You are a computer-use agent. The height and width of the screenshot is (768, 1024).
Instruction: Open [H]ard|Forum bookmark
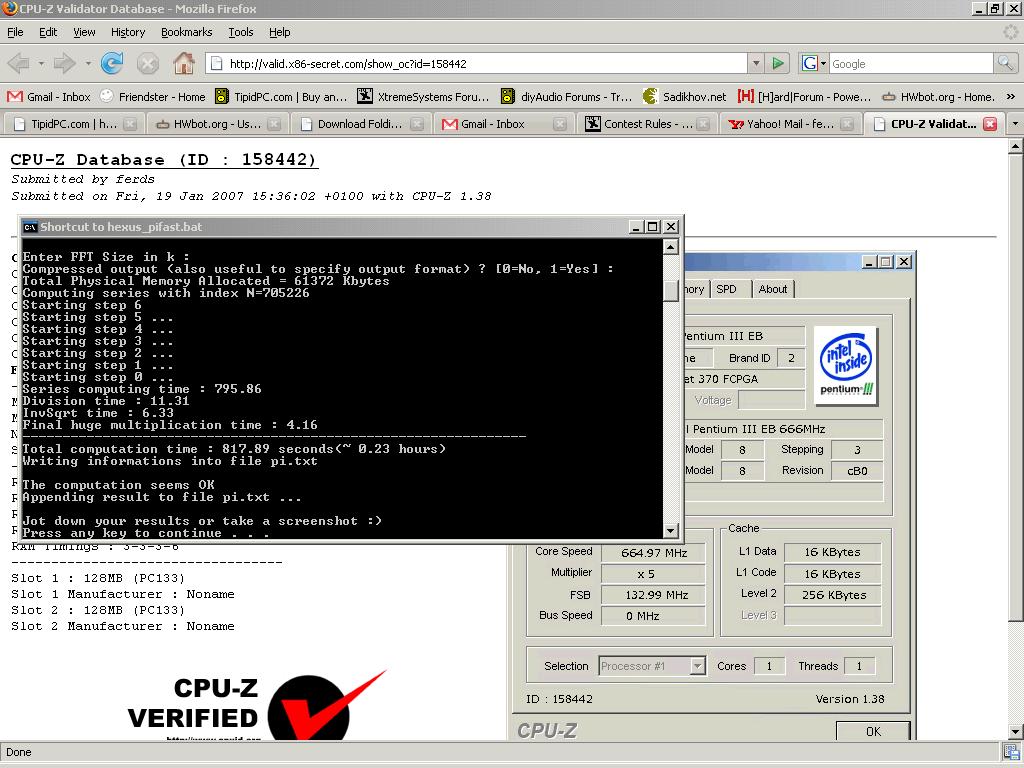tap(804, 97)
